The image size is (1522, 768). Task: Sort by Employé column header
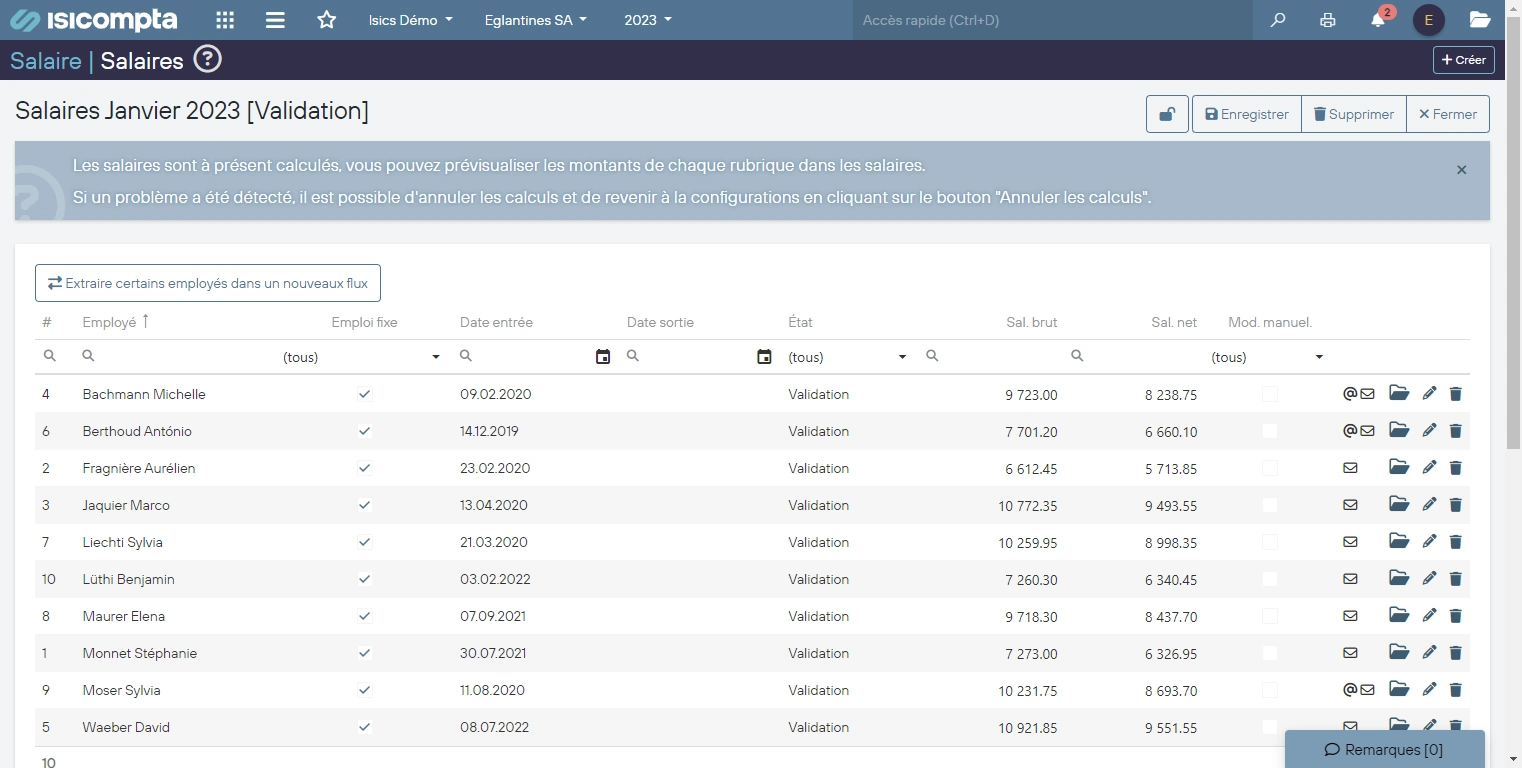point(109,322)
